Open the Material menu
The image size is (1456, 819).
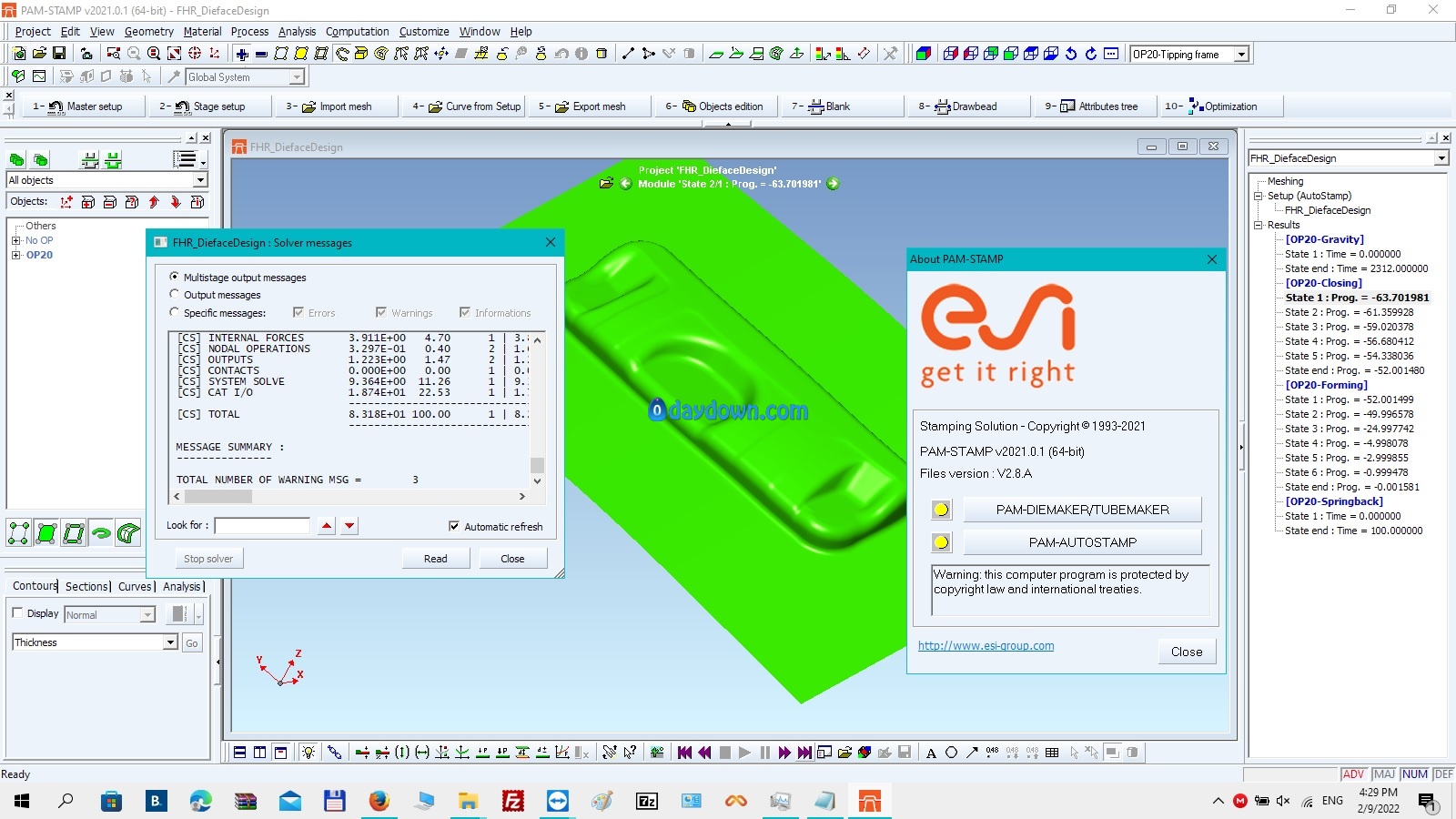coord(202,31)
